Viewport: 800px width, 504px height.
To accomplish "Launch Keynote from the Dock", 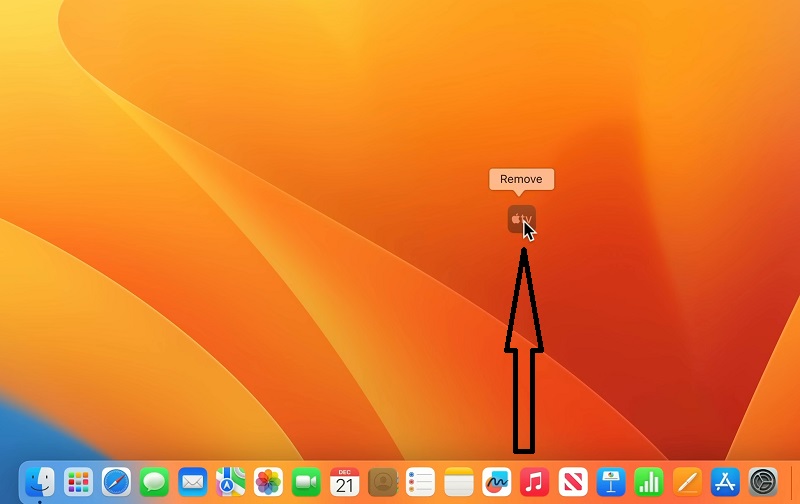I will pos(610,482).
